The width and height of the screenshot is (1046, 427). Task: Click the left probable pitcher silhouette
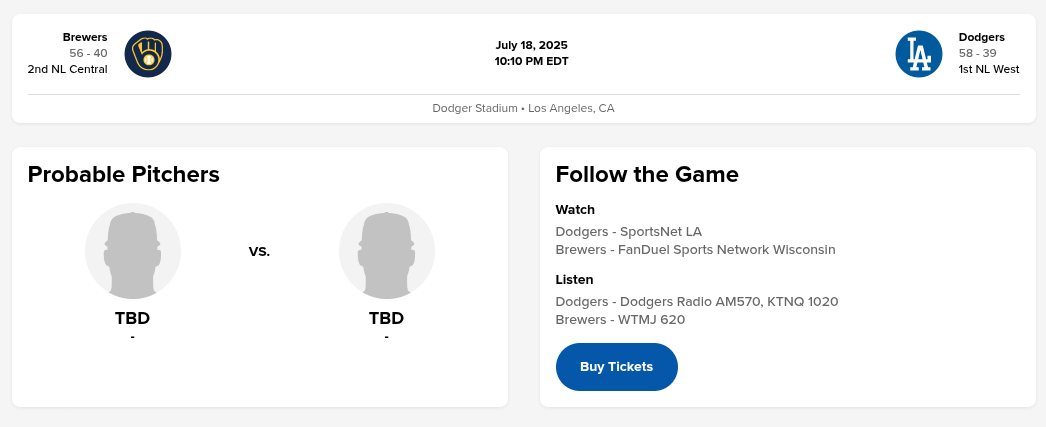(x=133, y=252)
